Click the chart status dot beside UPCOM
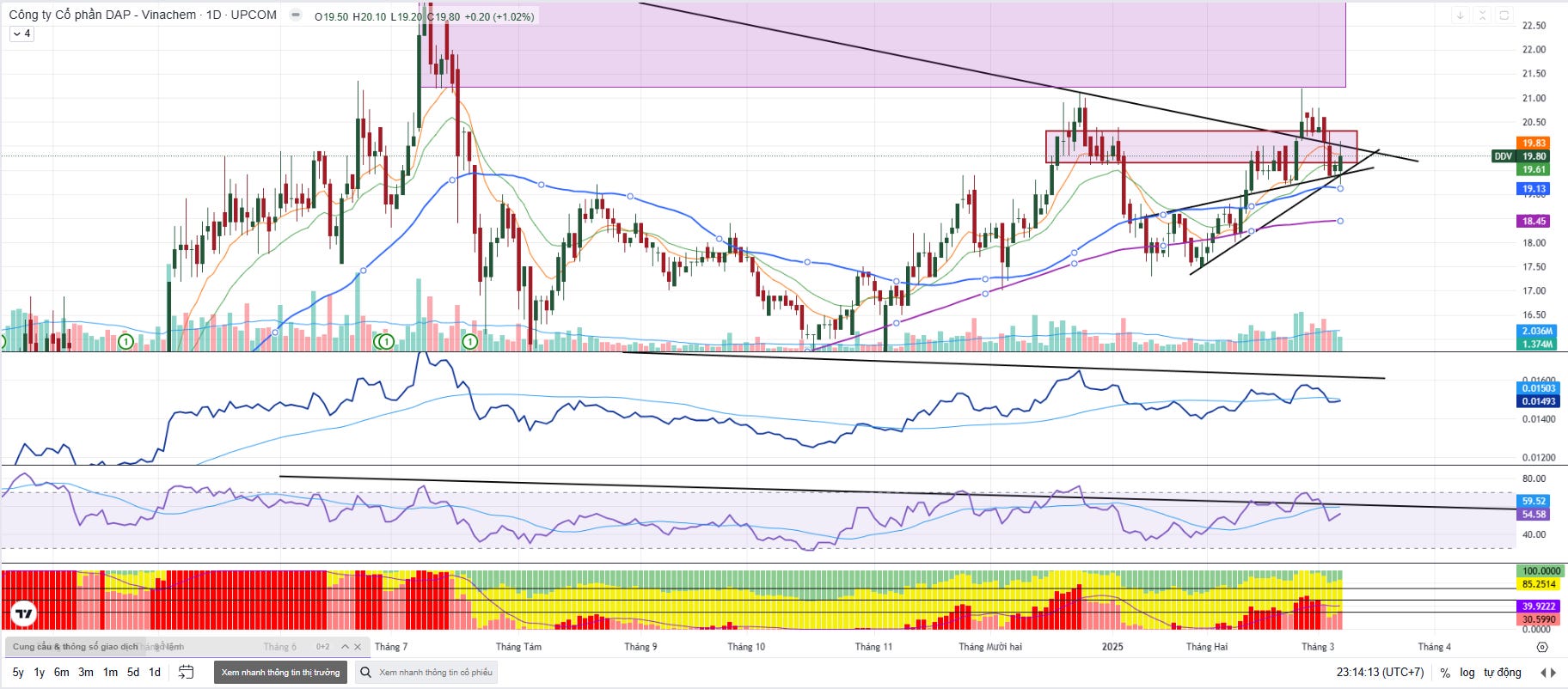1568x689 pixels. coord(296,15)
